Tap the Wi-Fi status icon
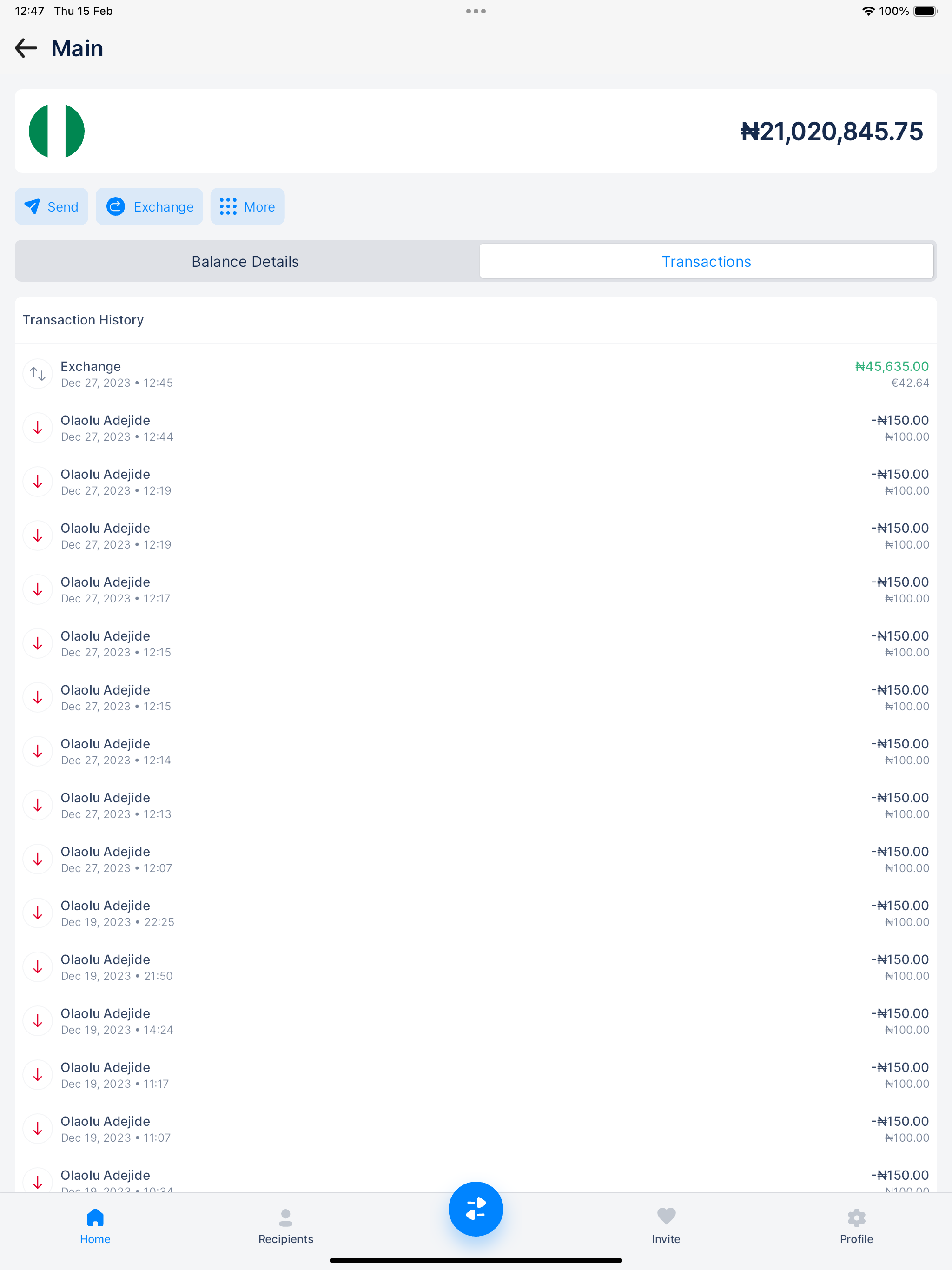This screenshot has width=952, height=1270. [869, 11]
